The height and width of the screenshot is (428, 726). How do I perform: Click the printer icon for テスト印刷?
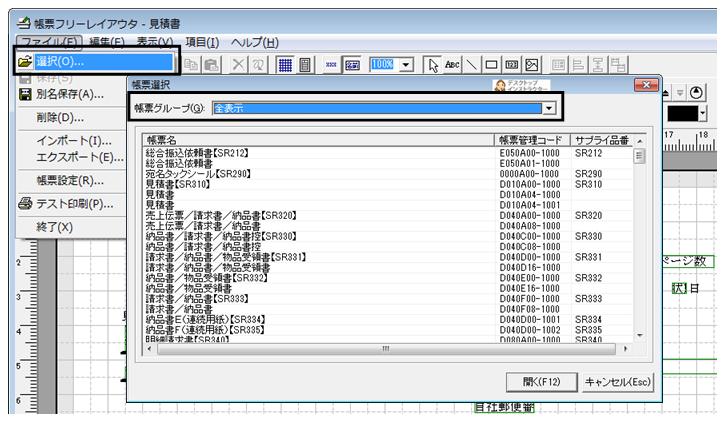point(25,203)
